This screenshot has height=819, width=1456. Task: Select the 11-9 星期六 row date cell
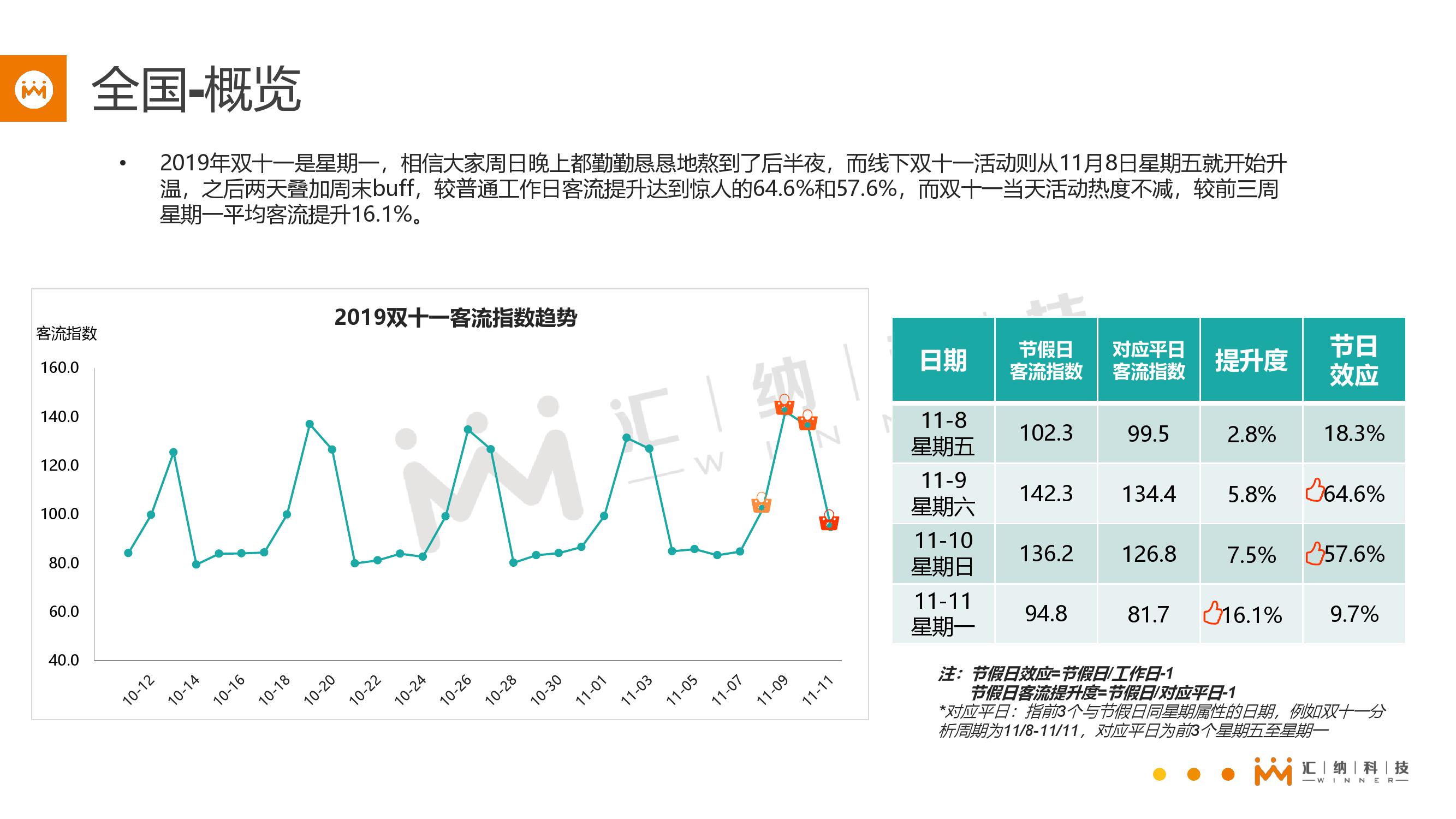point(943,494)
